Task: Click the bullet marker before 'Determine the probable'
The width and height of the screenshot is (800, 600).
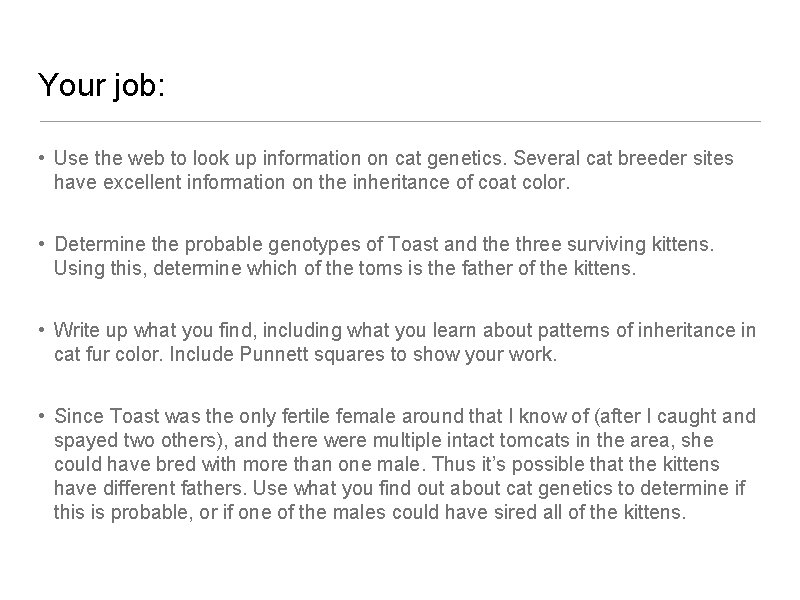Action: (41, 245)
